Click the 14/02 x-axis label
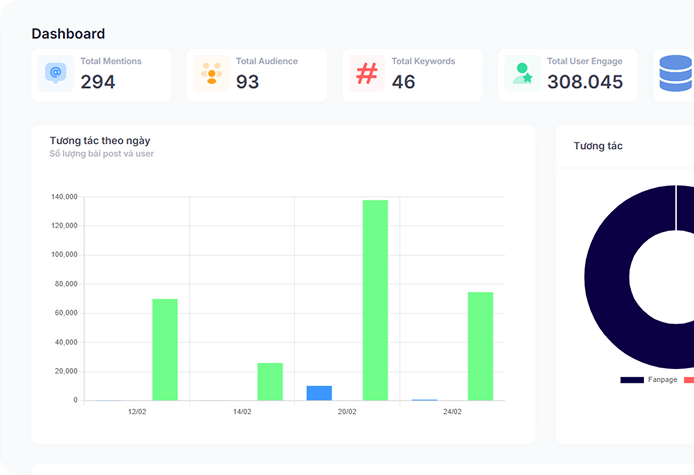The height and width of the screenshot is (475, 694). coord(242,412)
